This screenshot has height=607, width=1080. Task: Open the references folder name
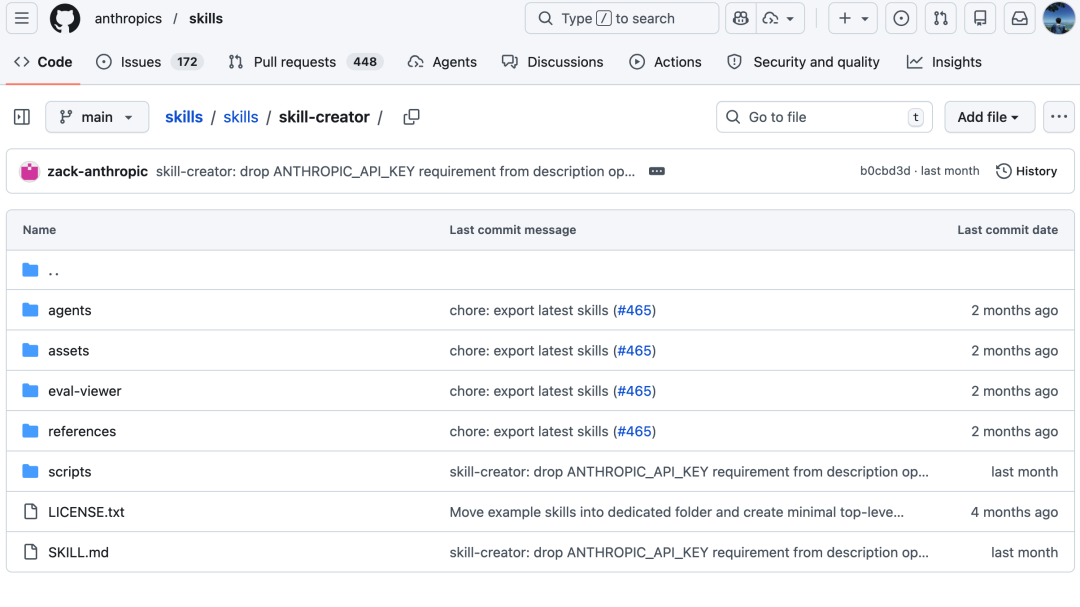[x=82, y=431]
